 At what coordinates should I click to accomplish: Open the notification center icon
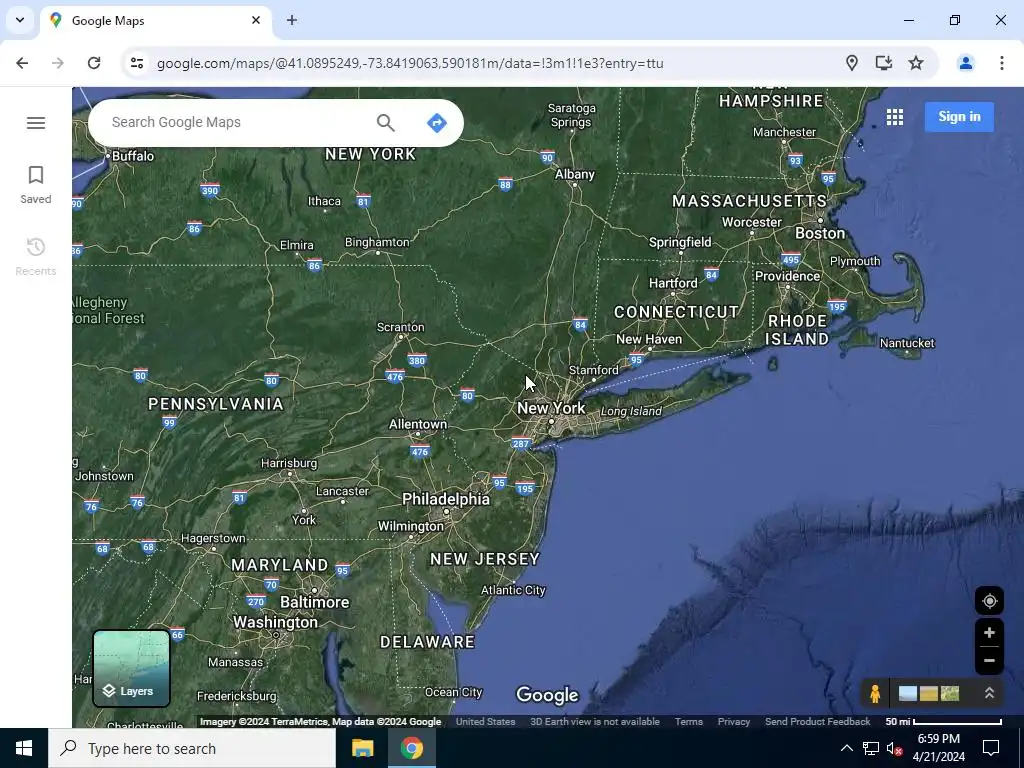[991, 748]
